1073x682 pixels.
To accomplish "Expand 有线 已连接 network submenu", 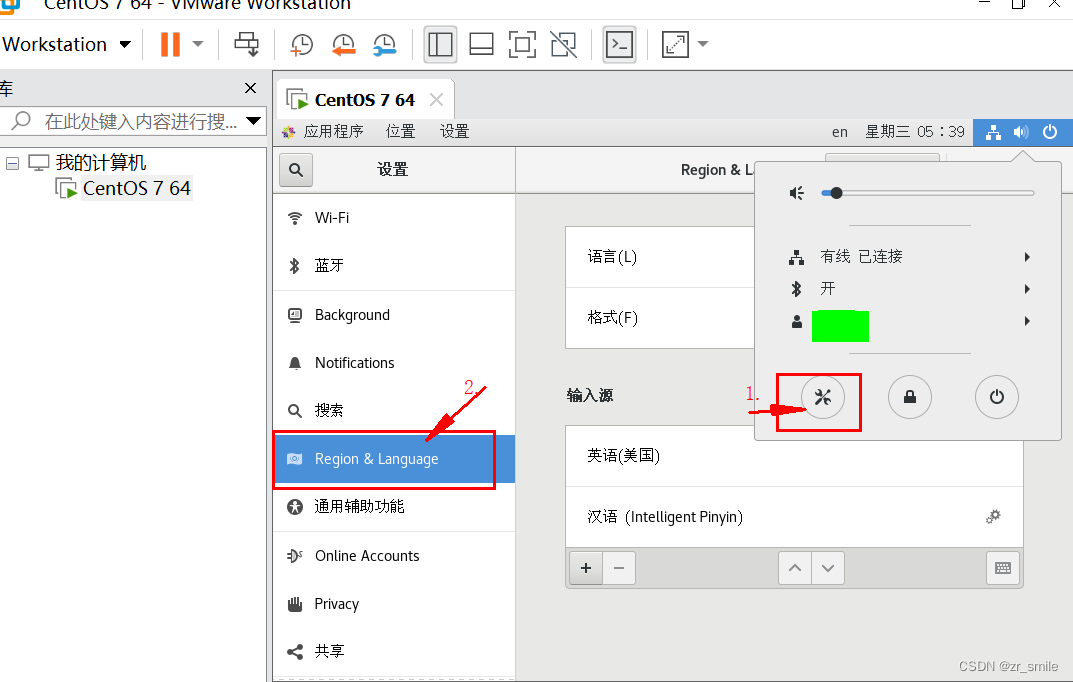I will point(909,257).
